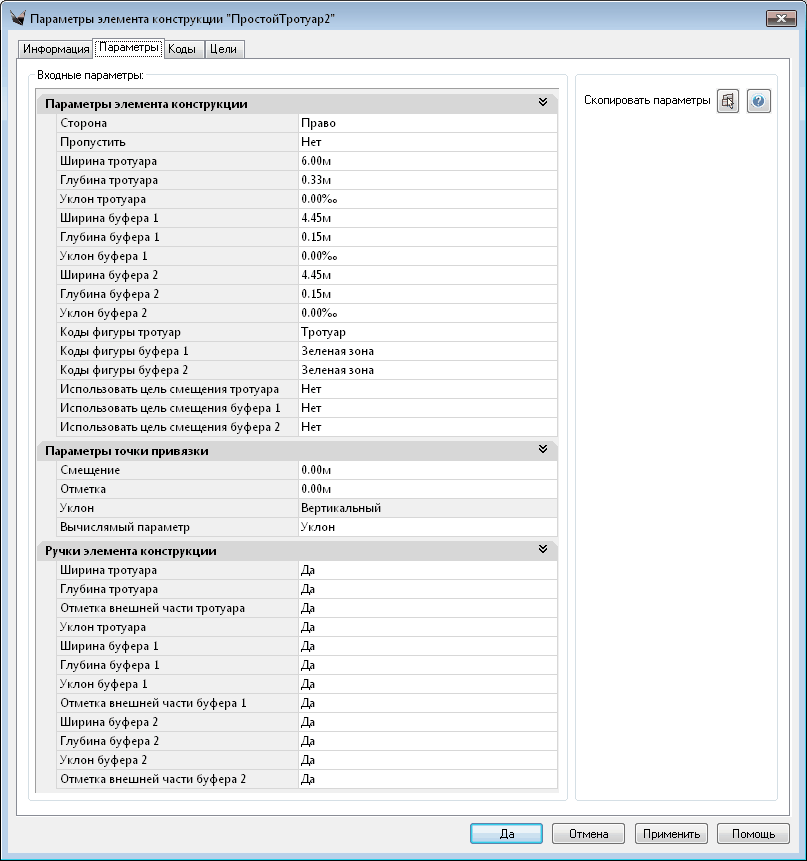Click the Помощь button
The width and height of the screenshot is (807, 861).
753,833
